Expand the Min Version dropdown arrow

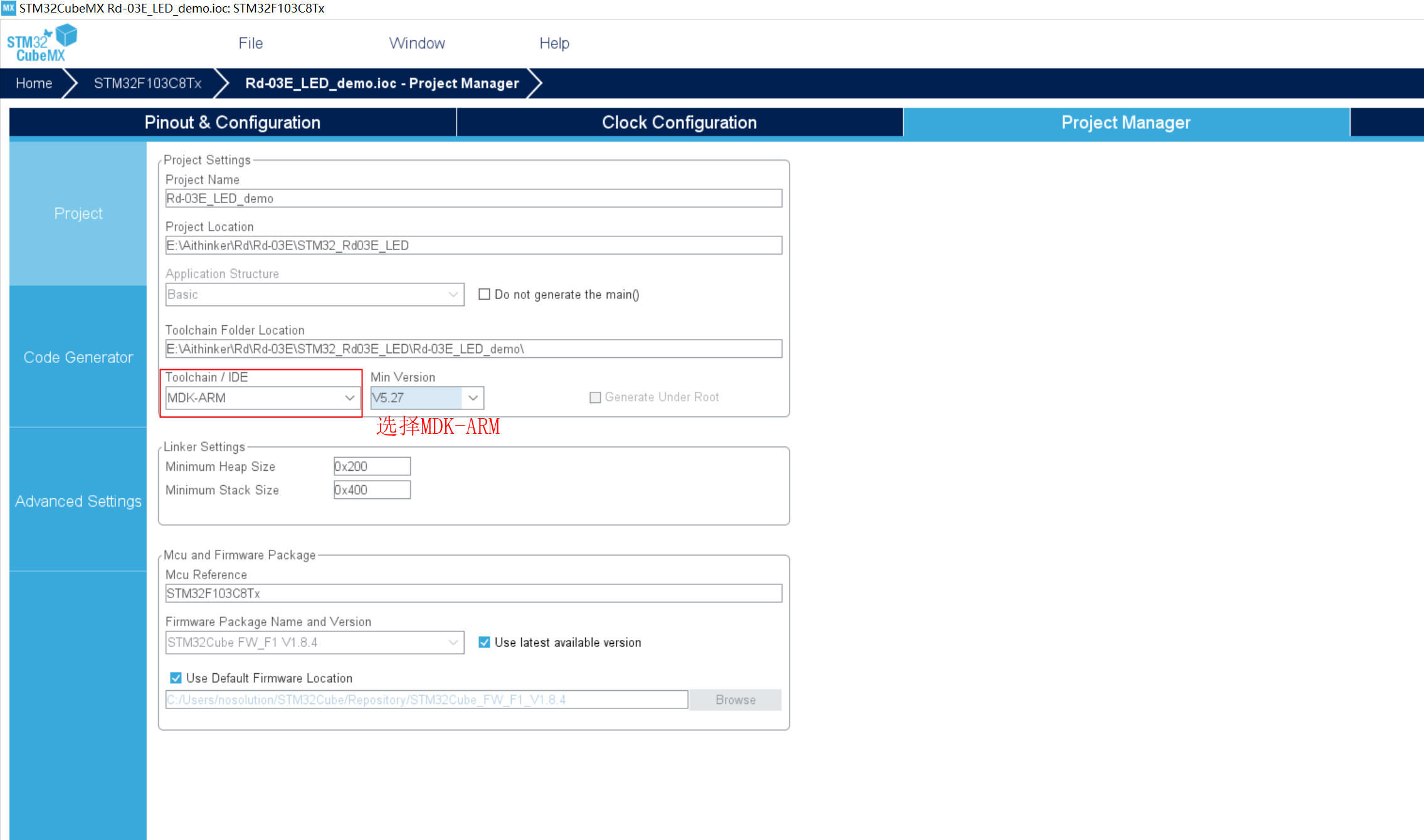tap(473, 398)
